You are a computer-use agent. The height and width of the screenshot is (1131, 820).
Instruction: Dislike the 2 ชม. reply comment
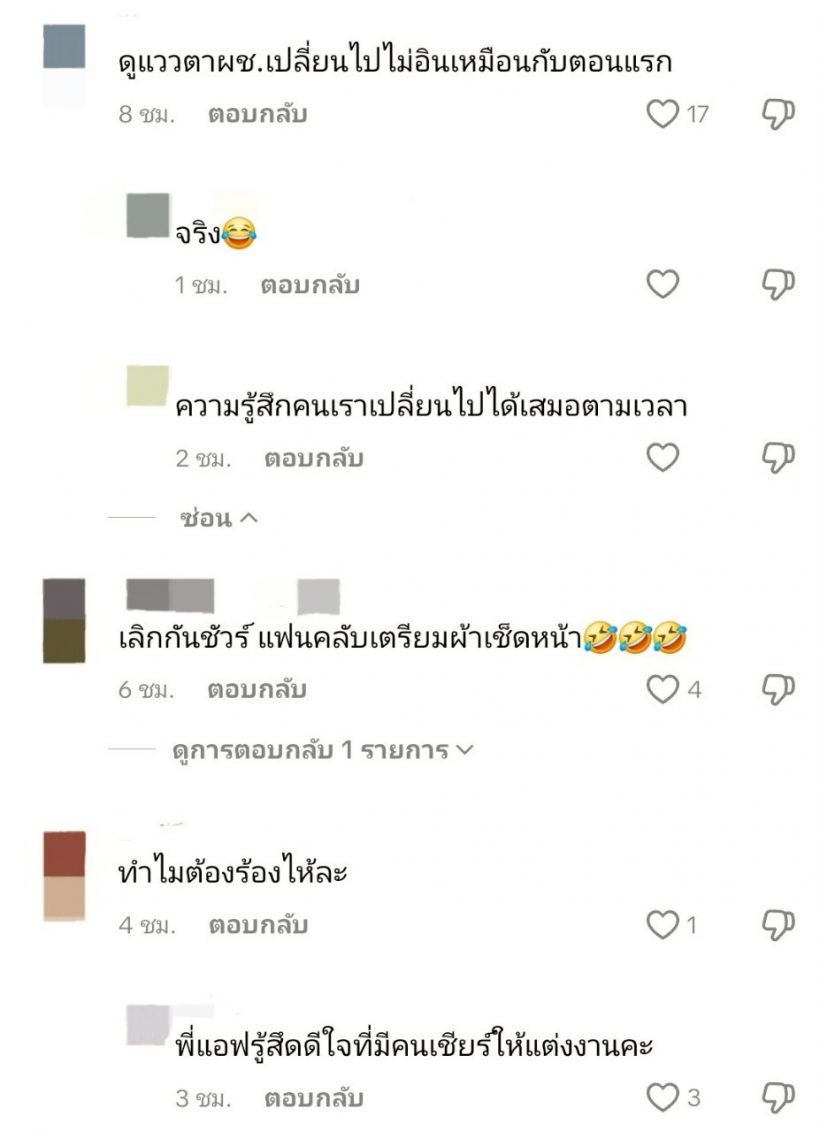tap(778, 457)
